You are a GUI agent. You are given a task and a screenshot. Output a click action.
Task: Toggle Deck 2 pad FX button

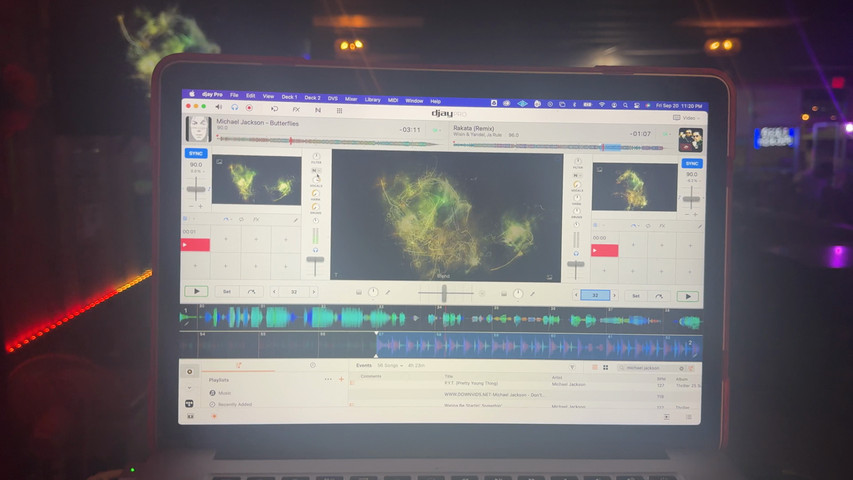[x=662, y=226]
